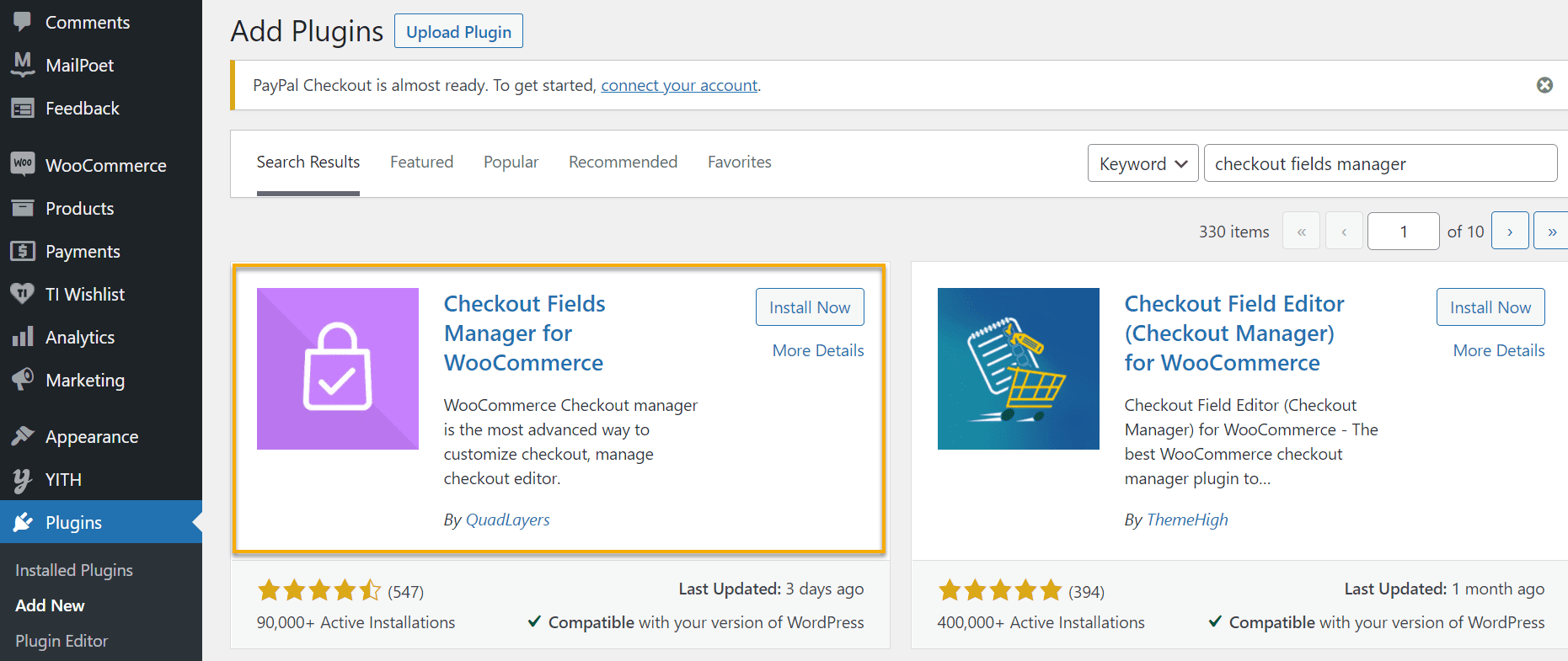Click the 400,000+ Active Installations text
This screenshot has width=1568, height=661.
(1041, 622)
